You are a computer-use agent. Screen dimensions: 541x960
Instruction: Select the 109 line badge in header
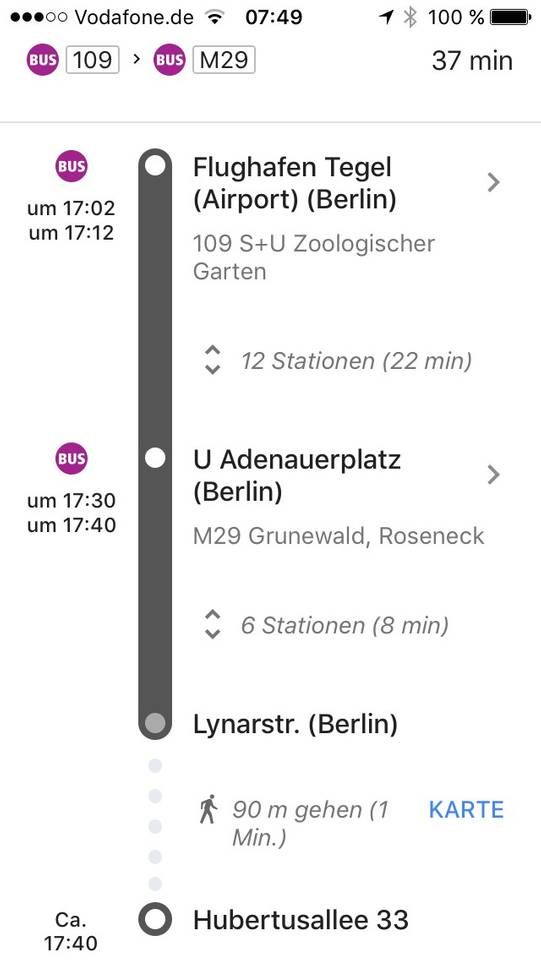(x=92, y=60)
